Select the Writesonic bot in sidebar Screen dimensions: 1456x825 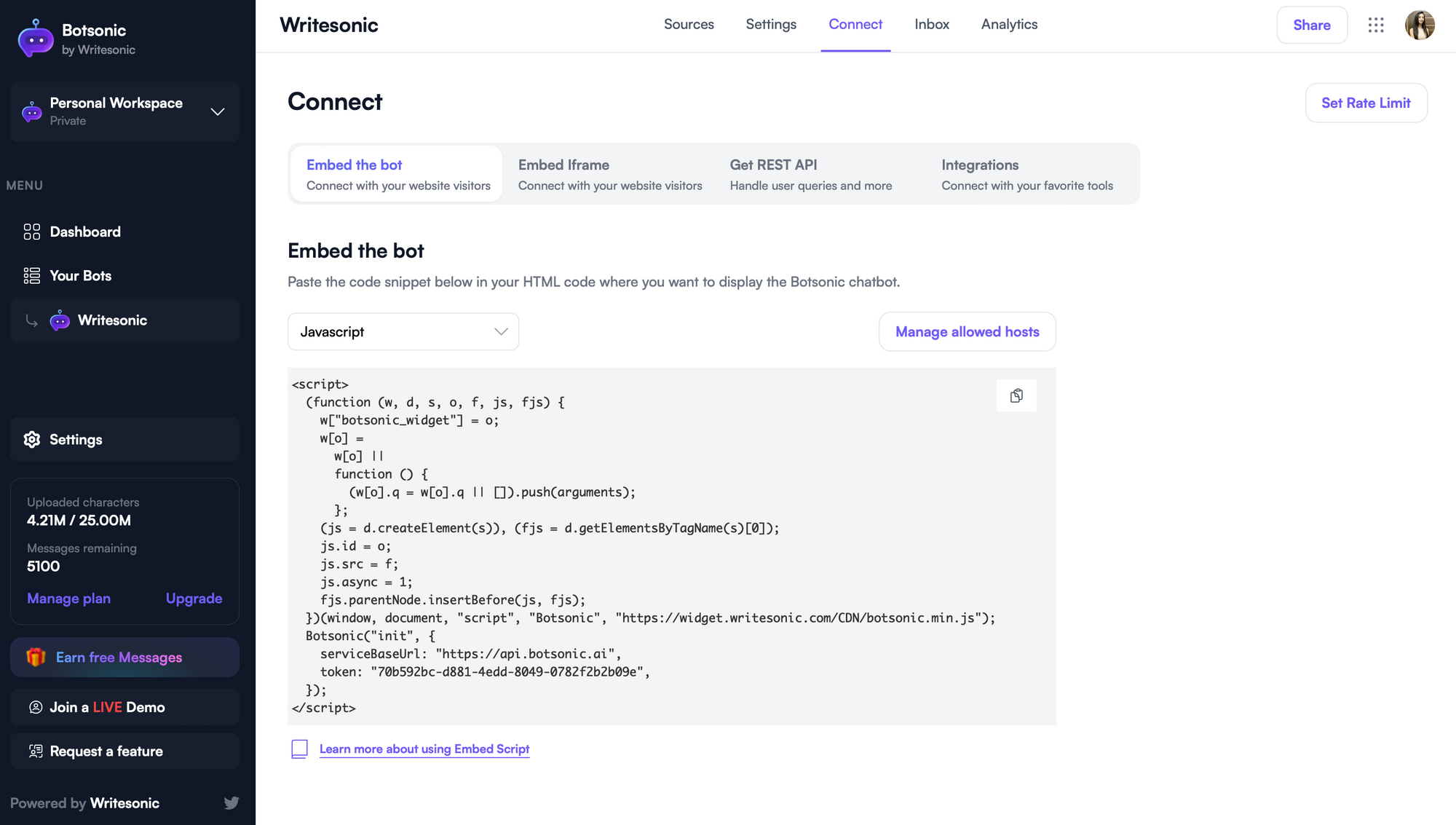(111, 320)
